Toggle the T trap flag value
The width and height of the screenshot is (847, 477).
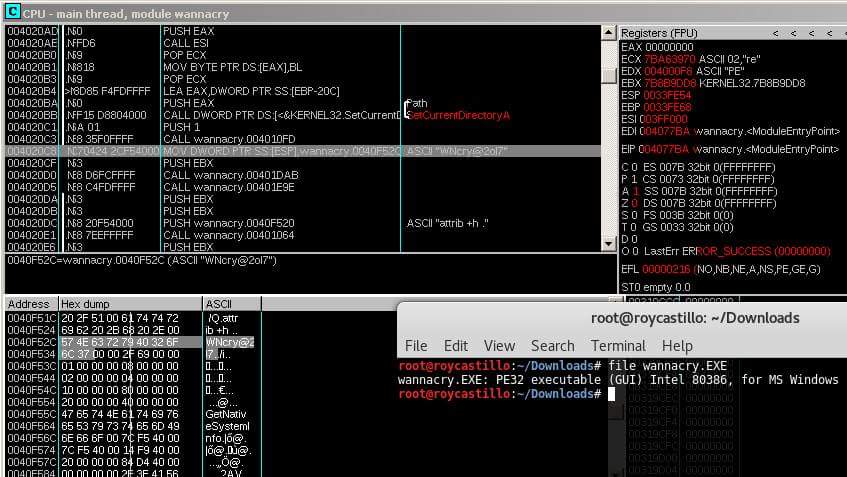pyautogui.click(x=634, y=227)
